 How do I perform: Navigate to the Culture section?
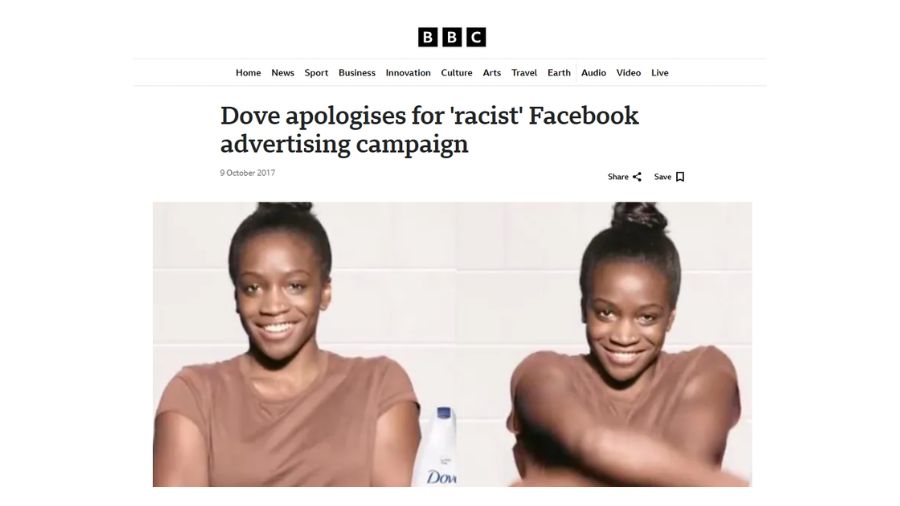tap(456, 73)
